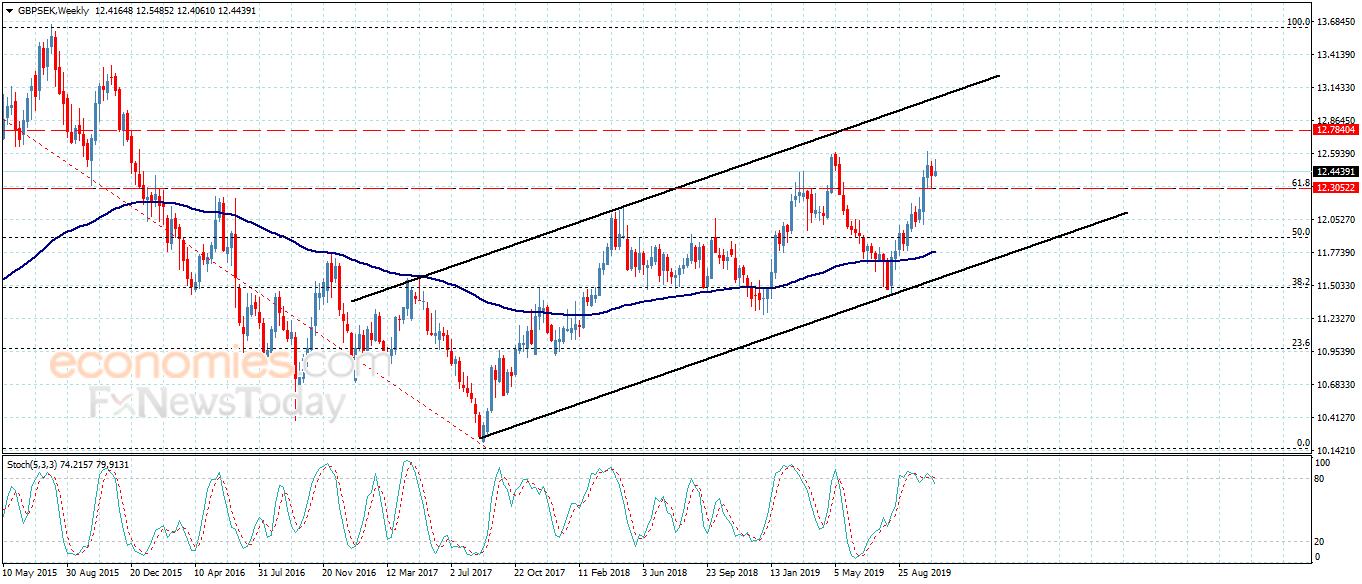The height and width of the screenshot is (584, 1362).
Task: Click the 13 Jan 2019 date label
Action: [795, 573]
